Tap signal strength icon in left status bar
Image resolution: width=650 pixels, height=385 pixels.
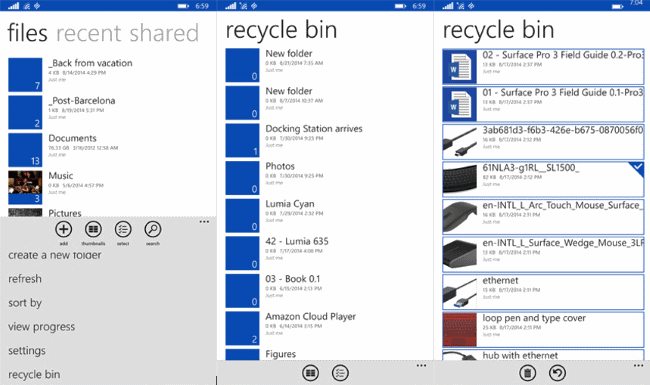point(14,6)
